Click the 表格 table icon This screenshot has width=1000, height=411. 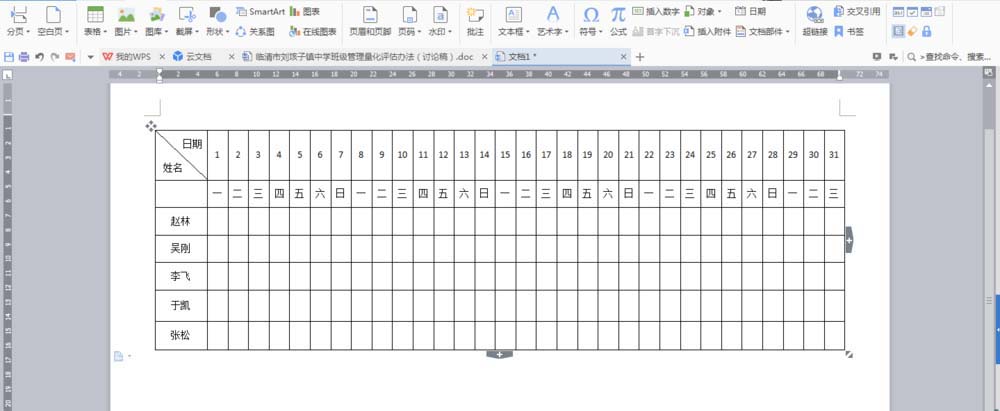pyautogui.click(x=95, y=13)
